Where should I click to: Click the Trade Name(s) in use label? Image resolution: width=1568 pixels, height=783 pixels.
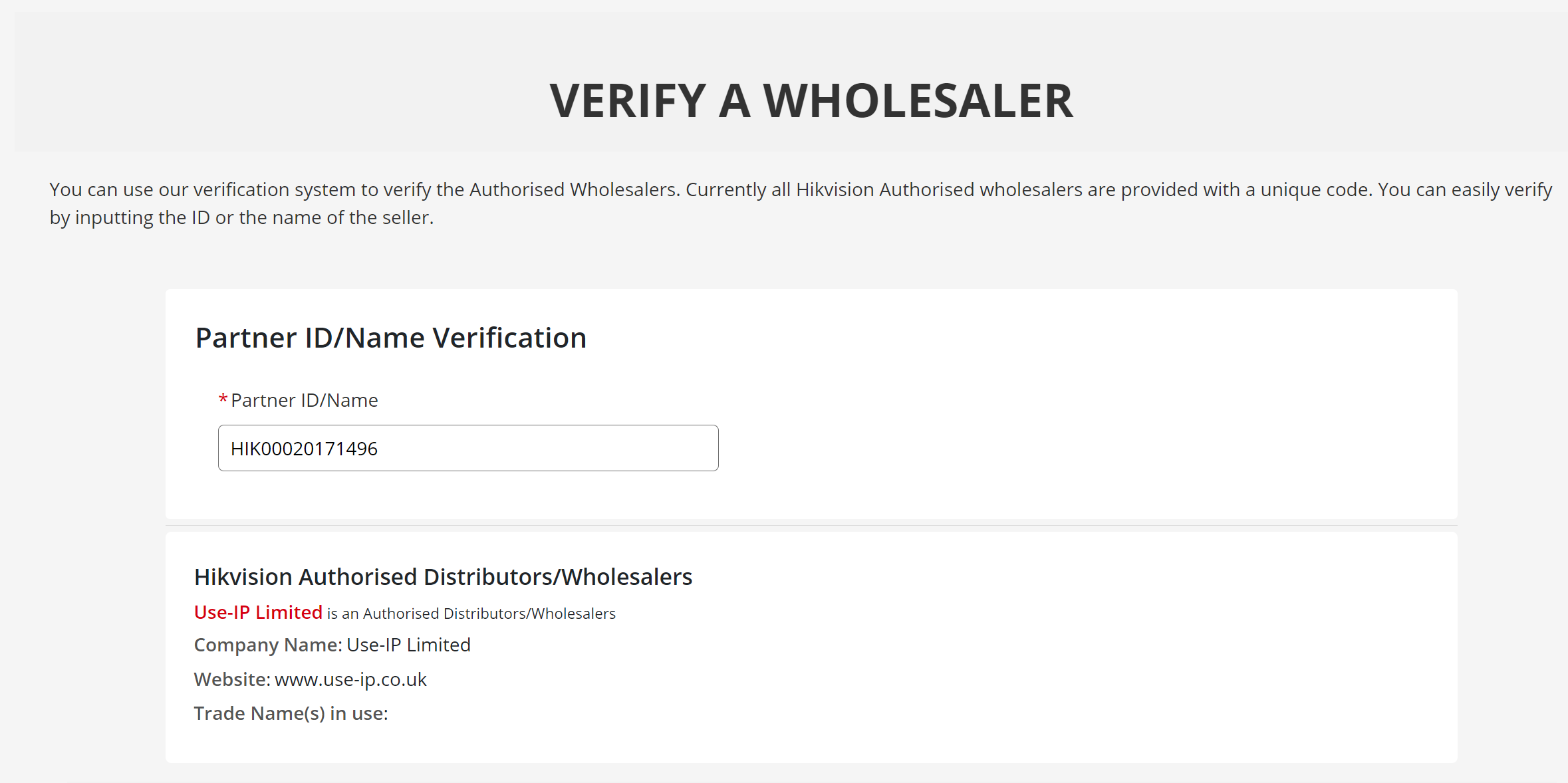[x=290, y=713]
